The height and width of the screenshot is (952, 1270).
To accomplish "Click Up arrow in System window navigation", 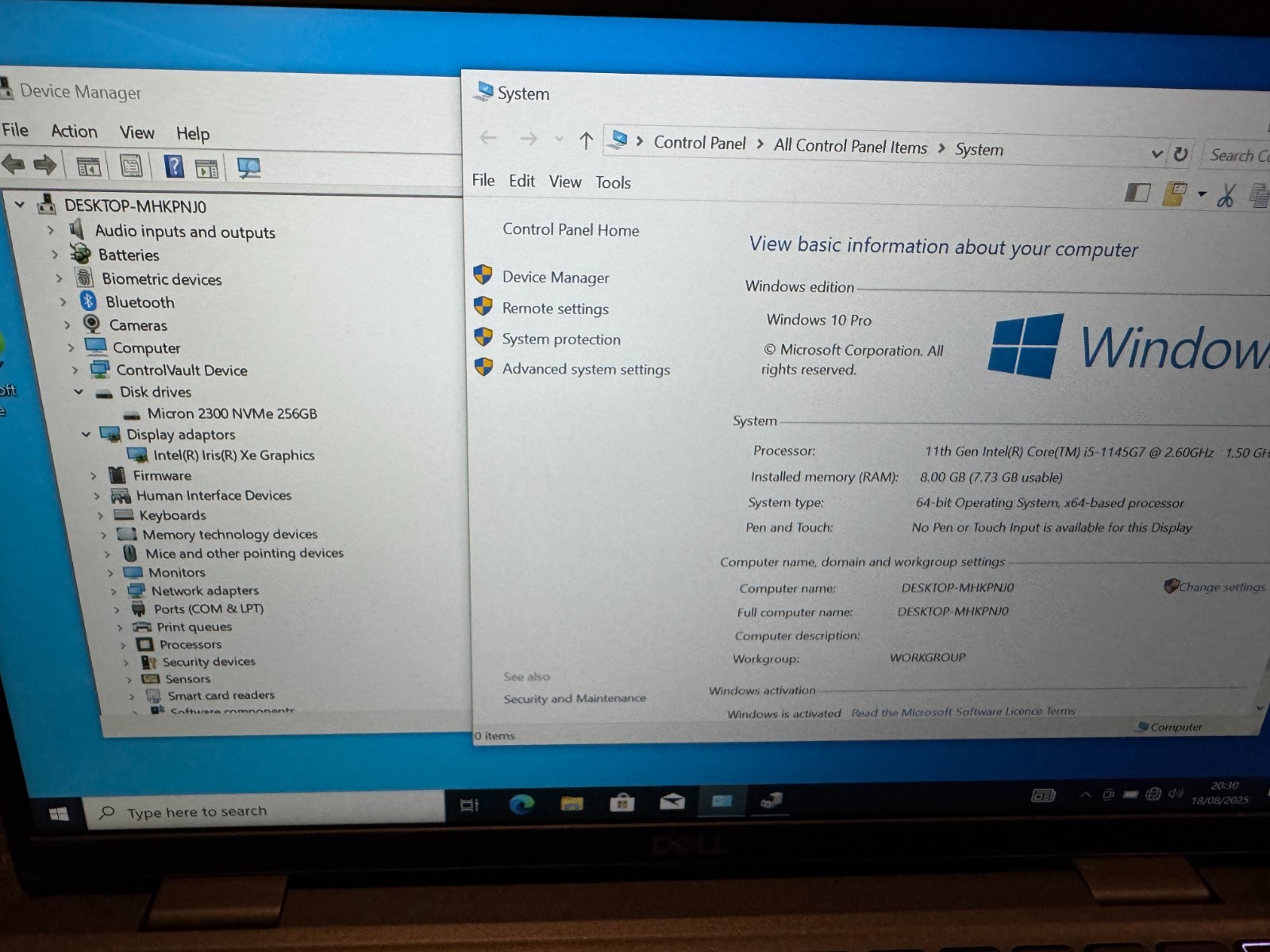I will coord(586,141).
